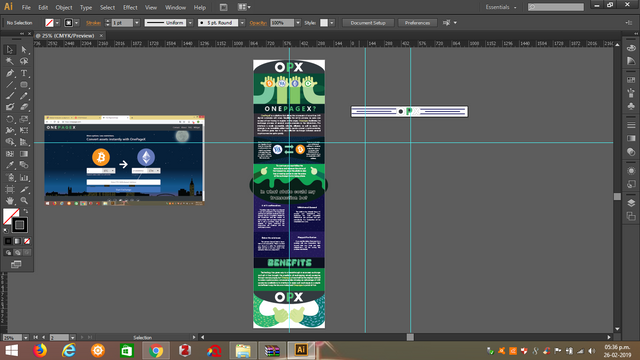This screenshot has height=360, width=640.
Task: Open the Effect menu
Action: point(130,7)
